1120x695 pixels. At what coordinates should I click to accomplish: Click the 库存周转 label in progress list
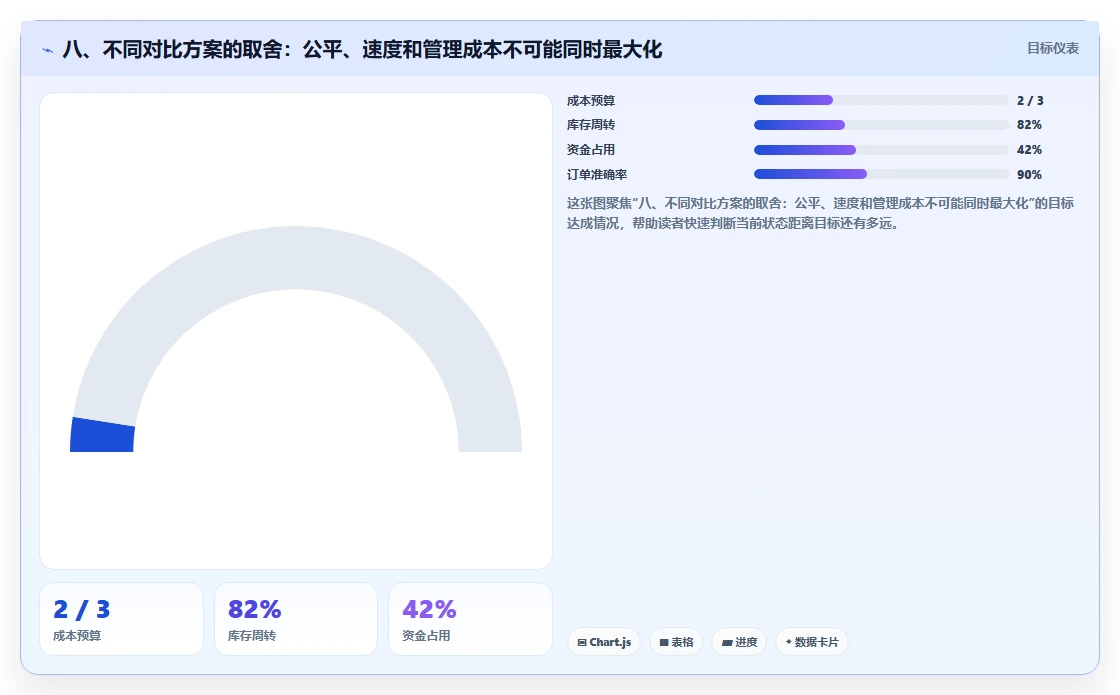coord(591,125)
